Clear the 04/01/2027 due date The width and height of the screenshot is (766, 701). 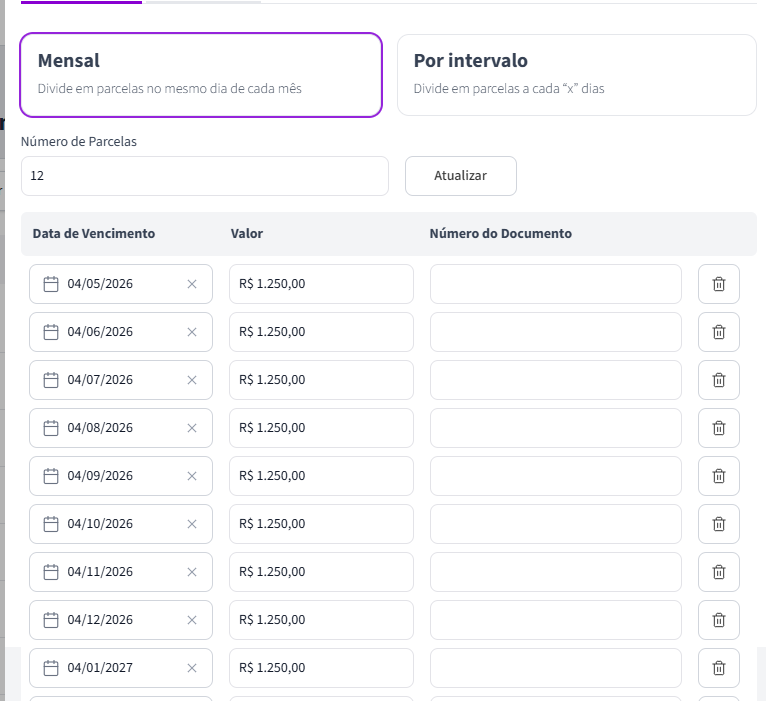pyautogui.click(x=192, y=668)
